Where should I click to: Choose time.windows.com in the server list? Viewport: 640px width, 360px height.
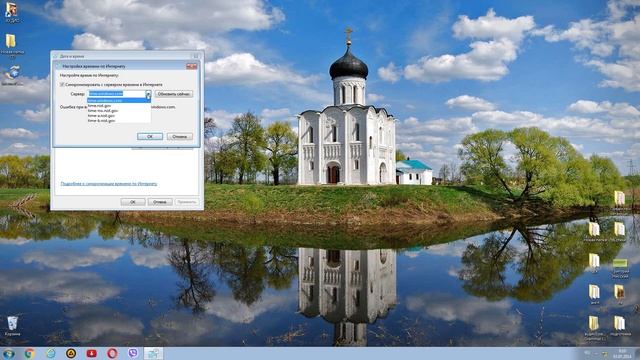(x=119, y=100)
